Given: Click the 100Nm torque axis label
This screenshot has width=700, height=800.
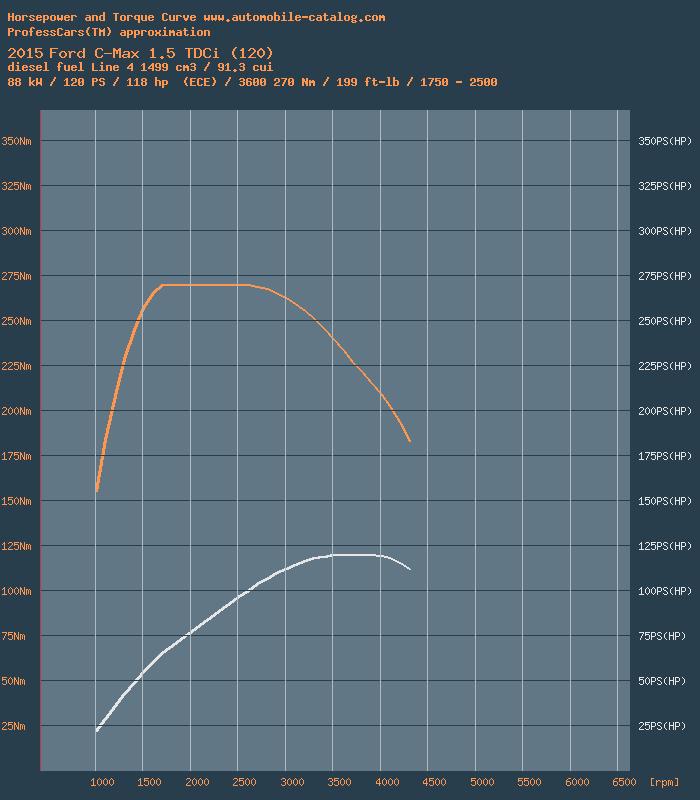Looking at the screenshot, I should point(16,591).
